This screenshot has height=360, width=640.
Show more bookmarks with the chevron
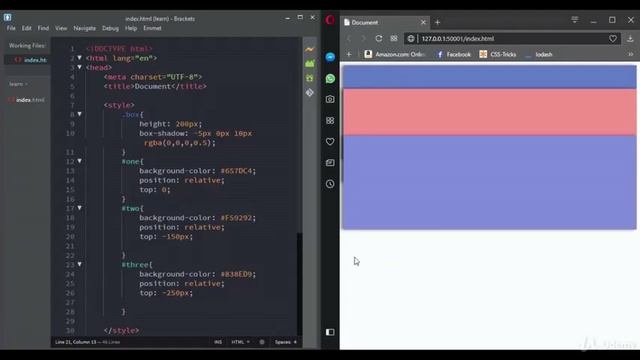tap(631, 54)
